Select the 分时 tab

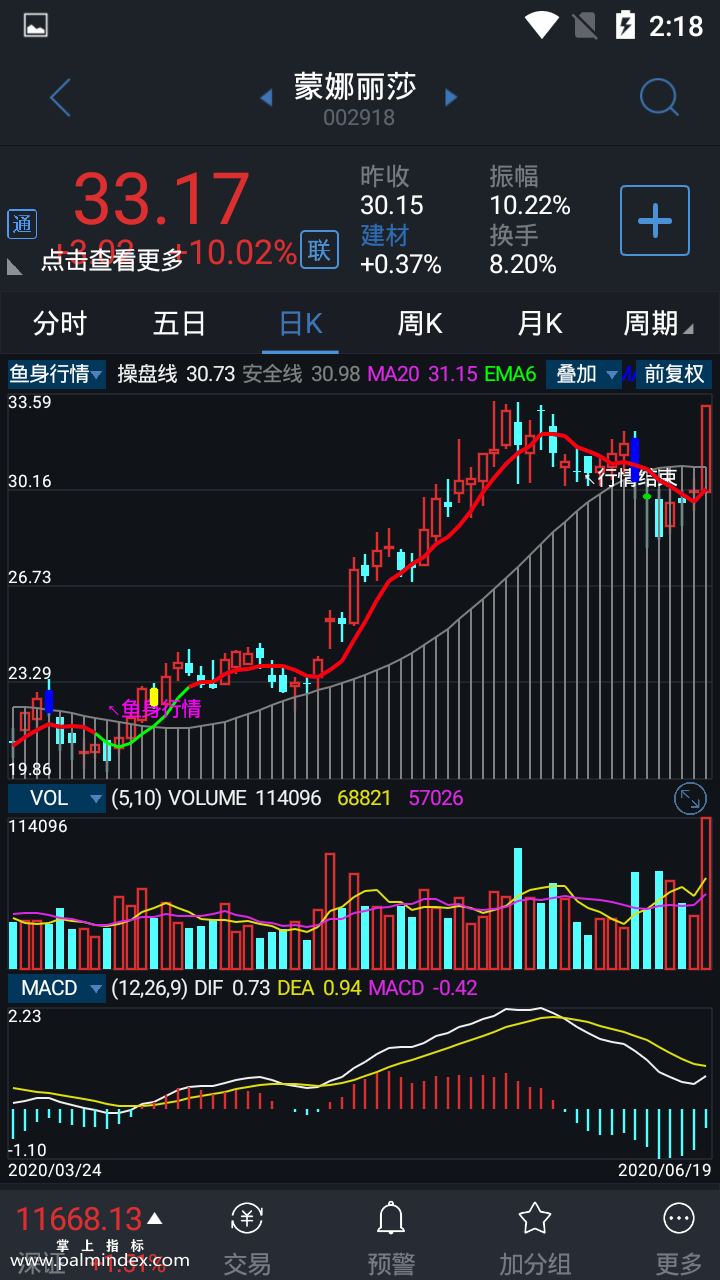click(60, 324)
